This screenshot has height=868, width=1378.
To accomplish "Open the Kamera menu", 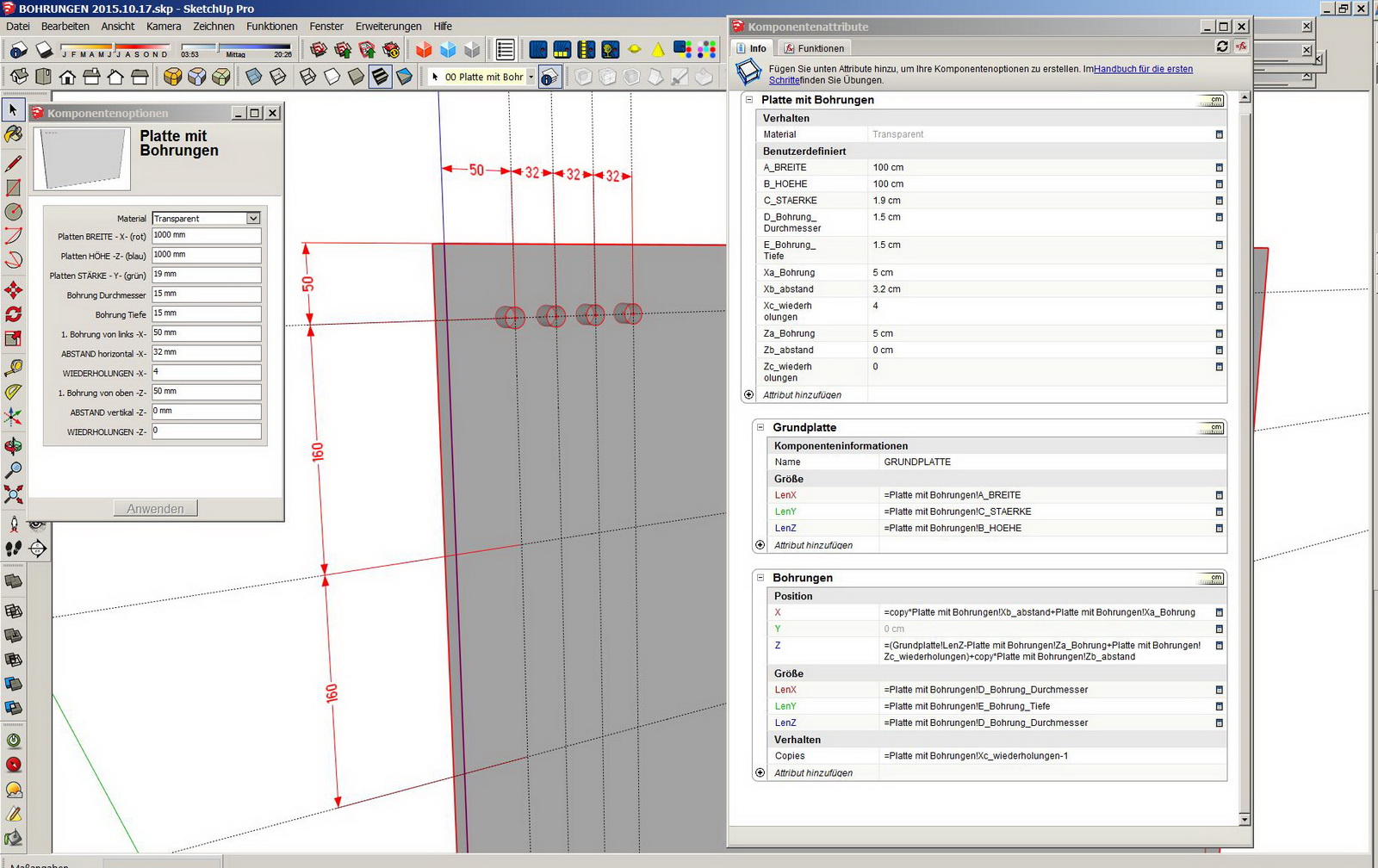I will 164,27.
